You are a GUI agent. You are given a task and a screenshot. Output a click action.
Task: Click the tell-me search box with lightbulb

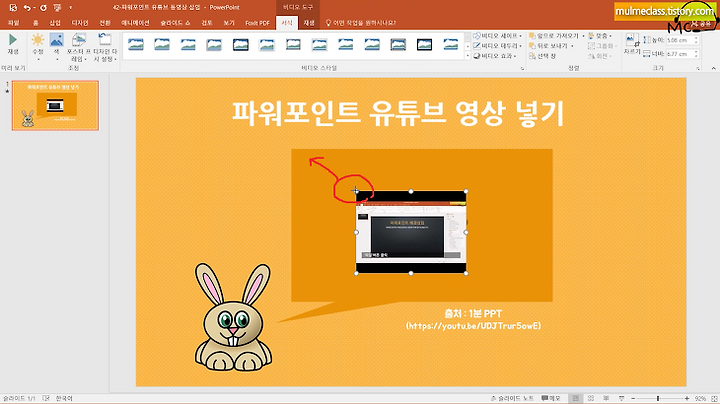(x=360, y=23)
